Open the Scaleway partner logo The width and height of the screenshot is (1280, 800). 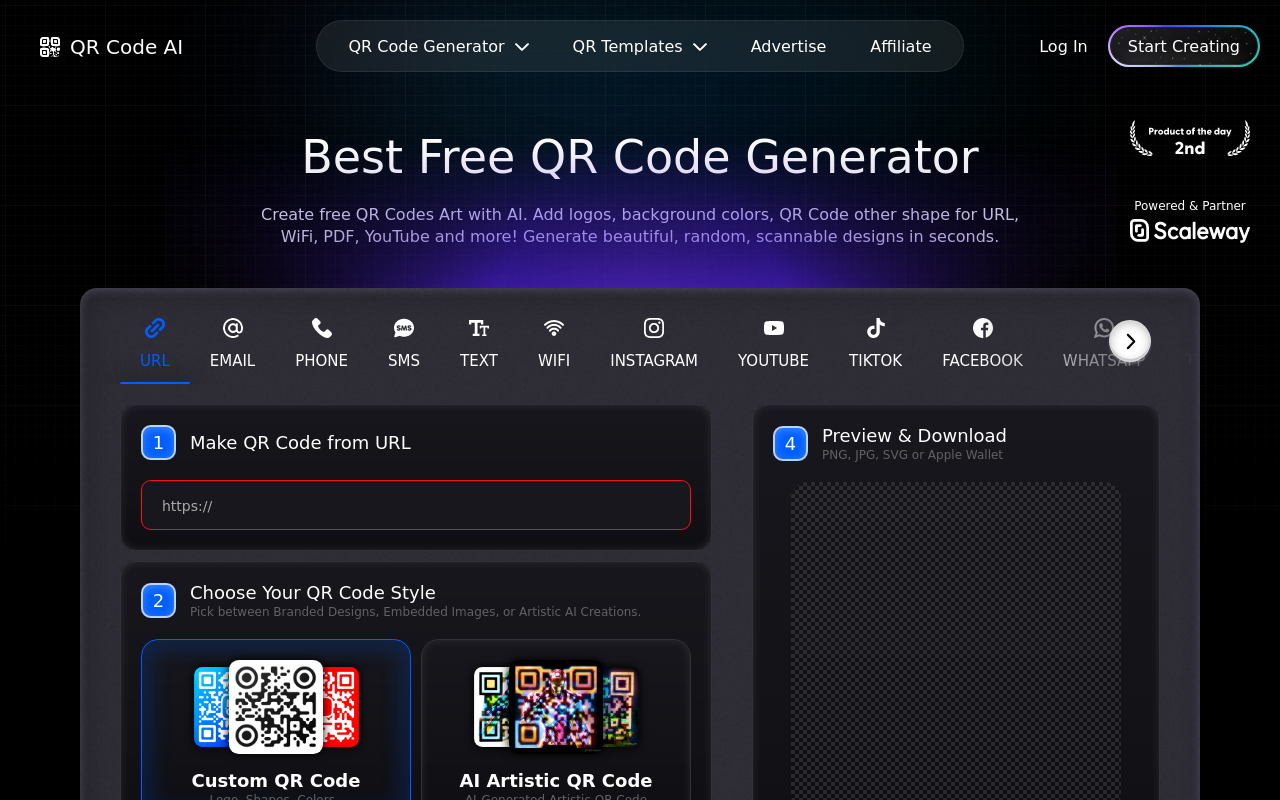1190,231
